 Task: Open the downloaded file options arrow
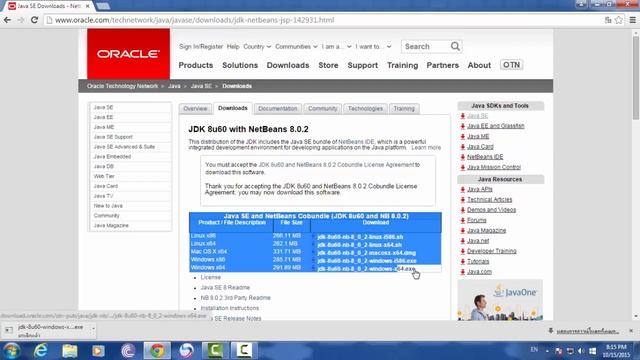coord(93,329)
